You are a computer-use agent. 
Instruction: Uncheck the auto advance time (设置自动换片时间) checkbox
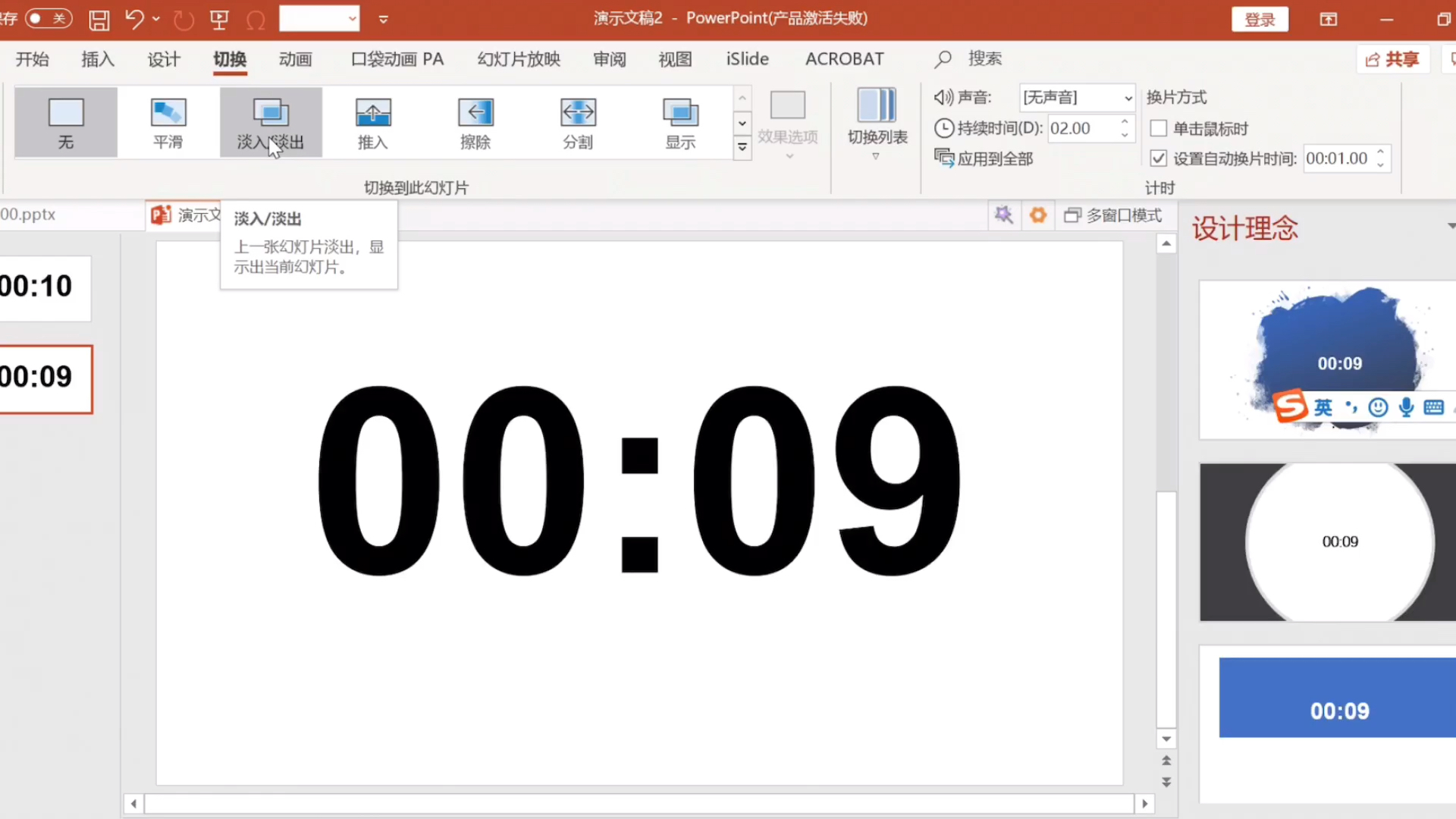click(x=1158, y=158)
